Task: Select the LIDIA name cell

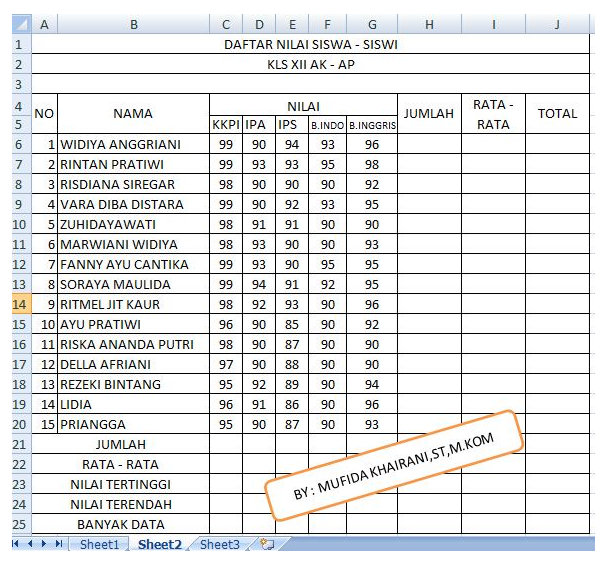Action: pos(133,404)
